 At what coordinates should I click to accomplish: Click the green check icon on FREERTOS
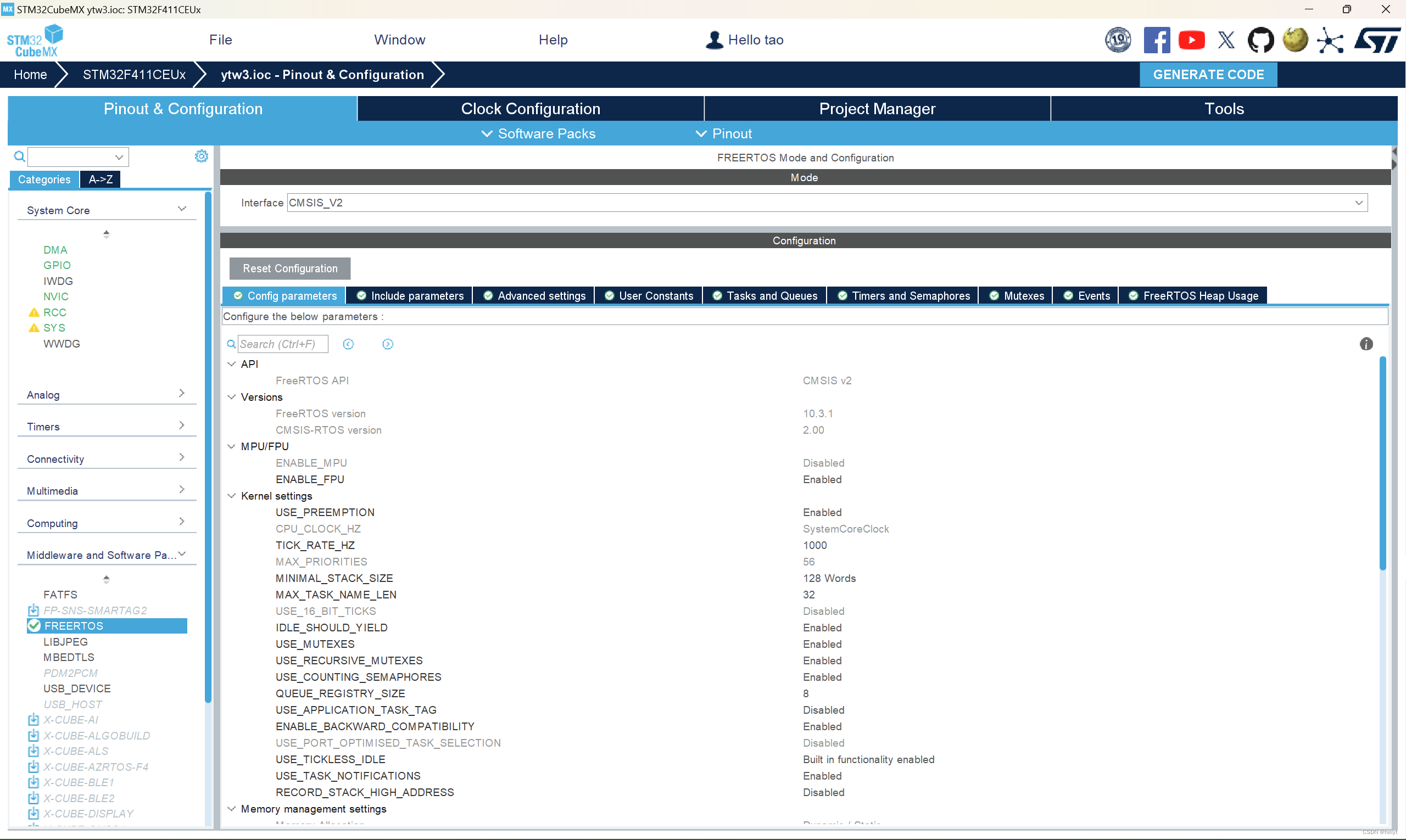pyautogui.click(x=34, y=625)
